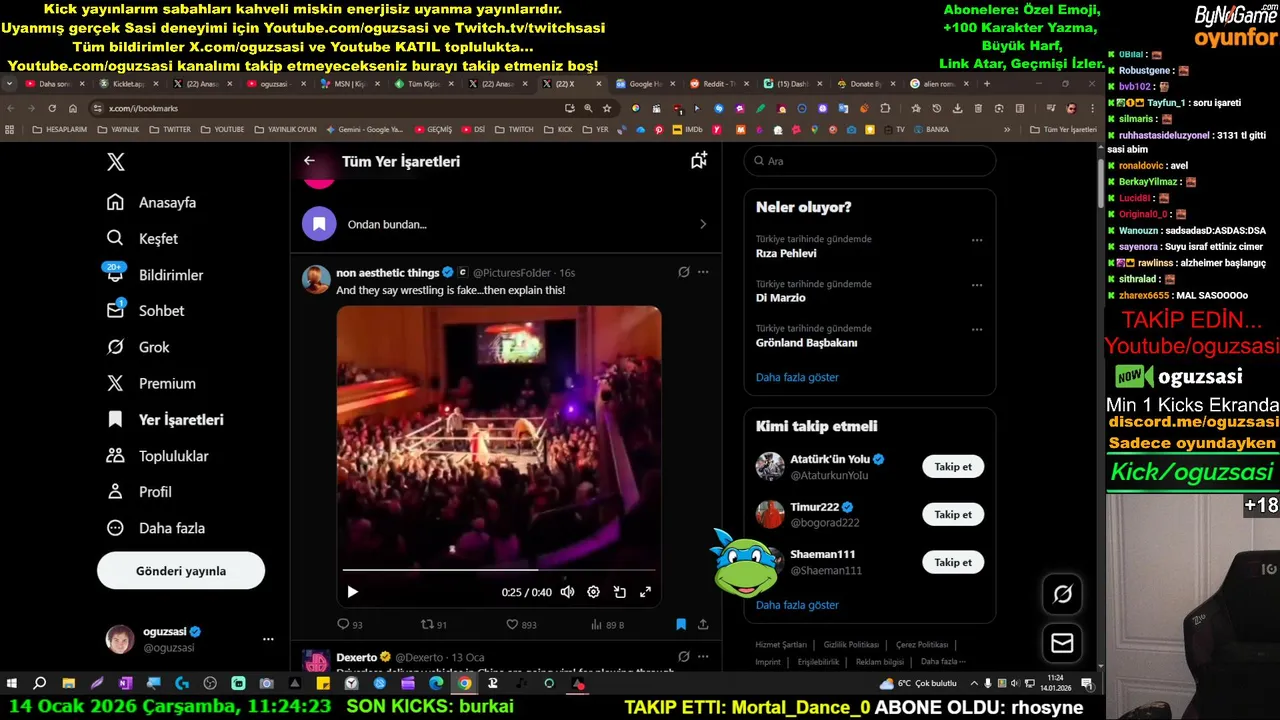The height and width of the screenshot is (720, 1280).
Task: Switch to the Google Ha browser tab
Action: (x=647, y=84)
